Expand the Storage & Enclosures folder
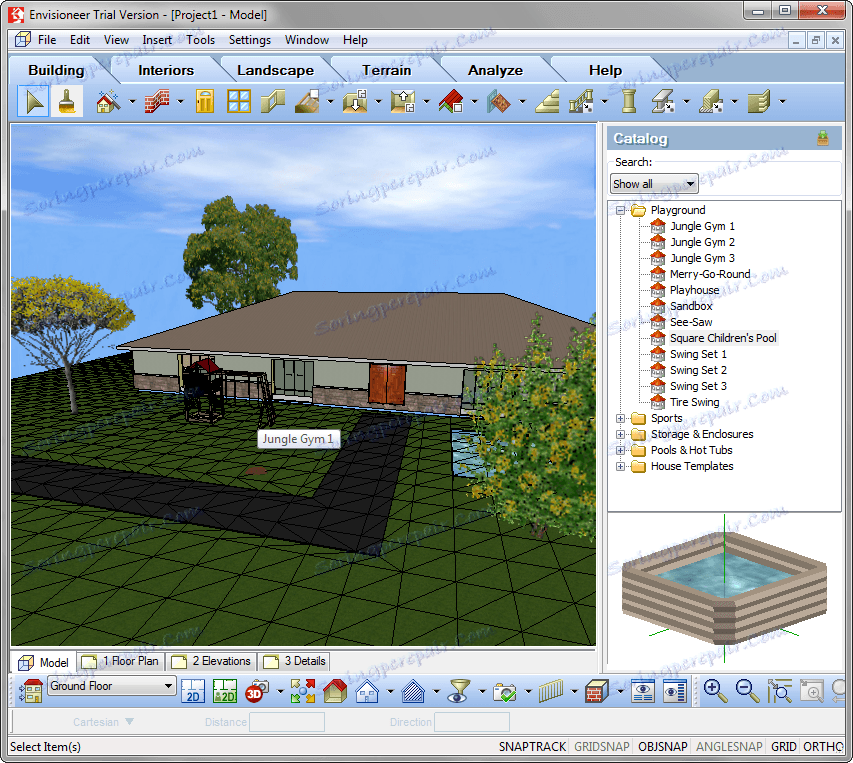This screenshot has width=853, height=763. (x=620, y=434)
